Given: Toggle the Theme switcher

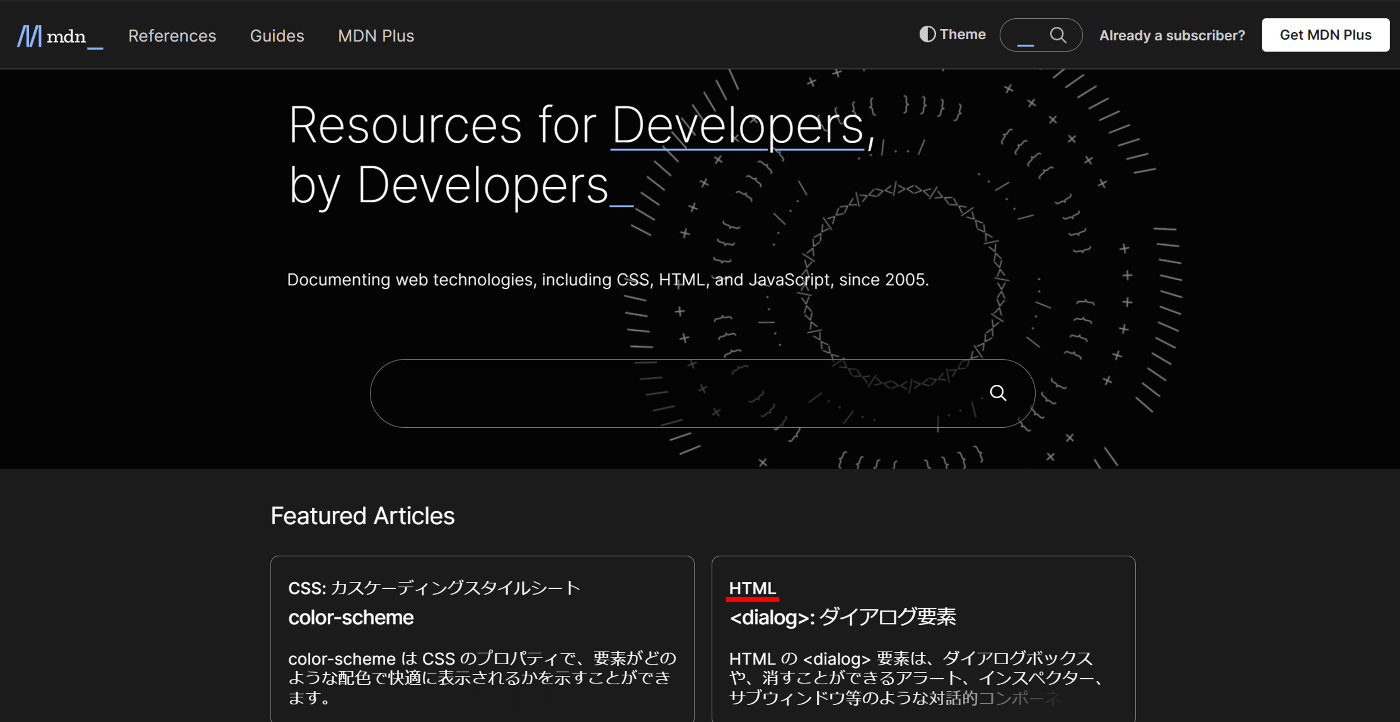Looking at the screenshot, I should pyautogui.click(x=953, y=34).
